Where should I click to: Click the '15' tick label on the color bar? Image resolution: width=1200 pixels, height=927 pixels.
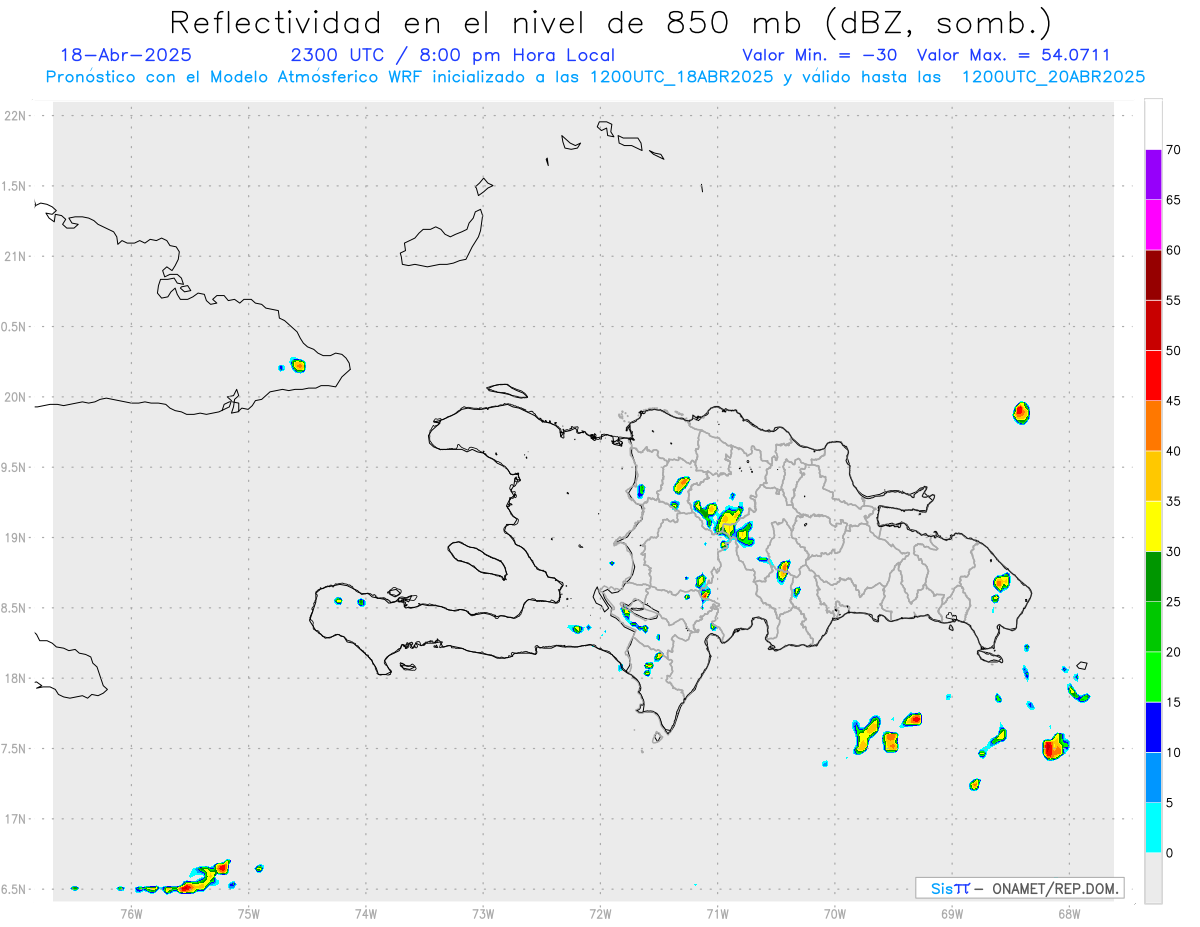(1174, 702)
